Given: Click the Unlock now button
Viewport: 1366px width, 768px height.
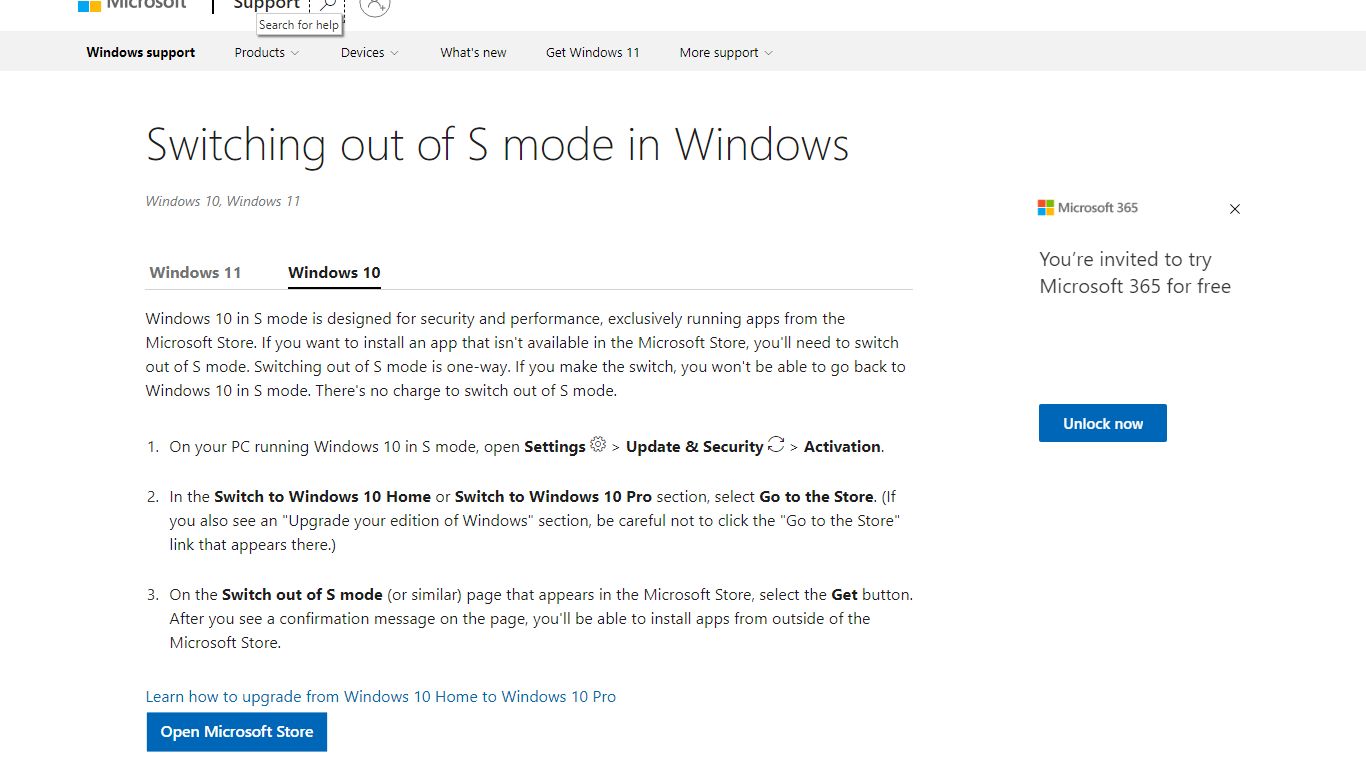Looking at the screenshot, I should click(x=1103, y=423).
